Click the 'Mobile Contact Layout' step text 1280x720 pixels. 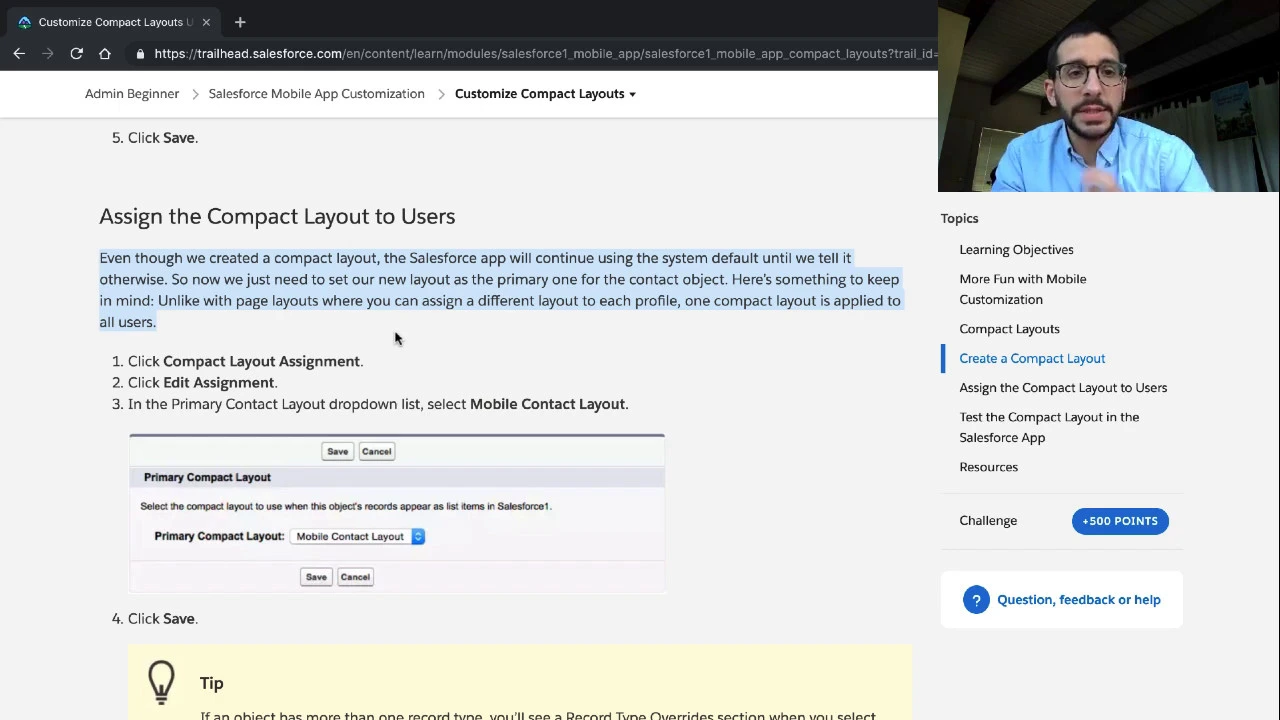pyautogui.click(x=547, y=404)
